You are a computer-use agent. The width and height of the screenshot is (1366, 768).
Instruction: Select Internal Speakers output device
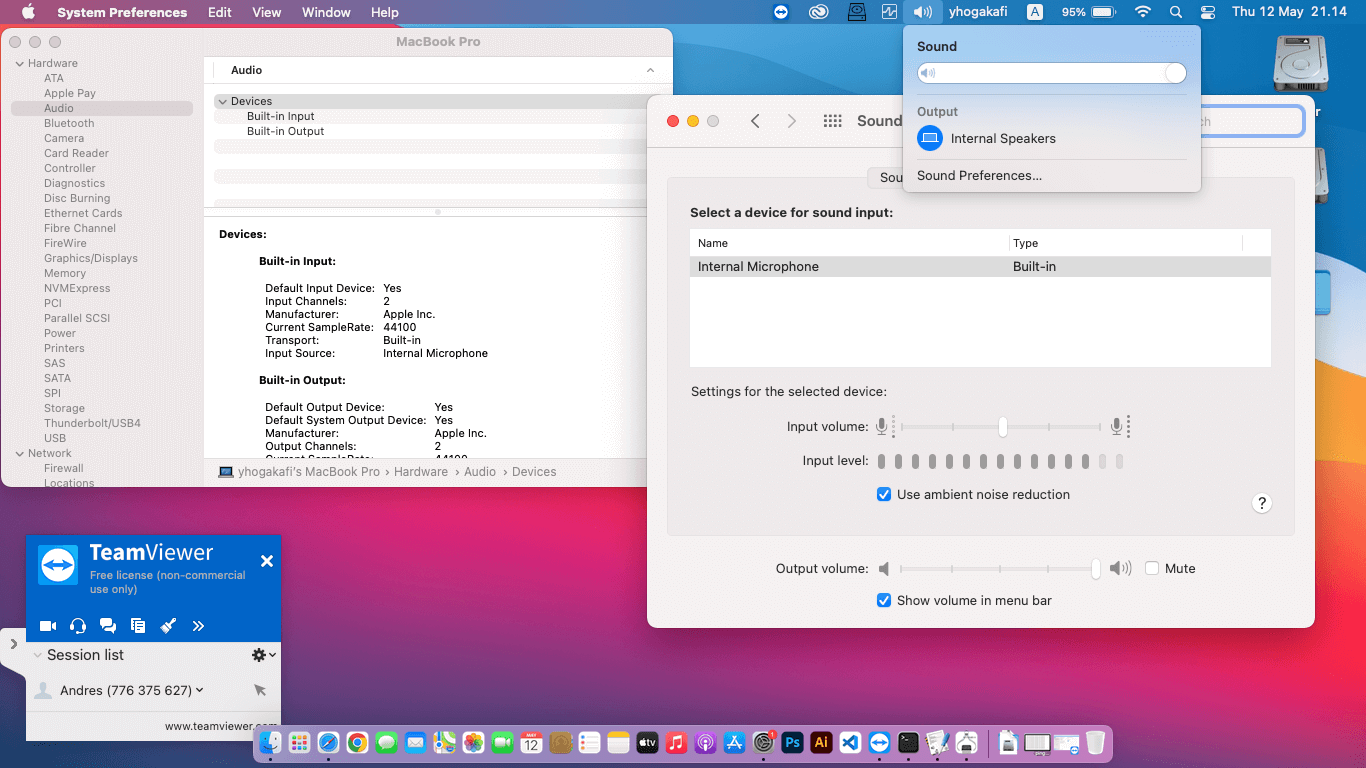tap(1003, 139)
